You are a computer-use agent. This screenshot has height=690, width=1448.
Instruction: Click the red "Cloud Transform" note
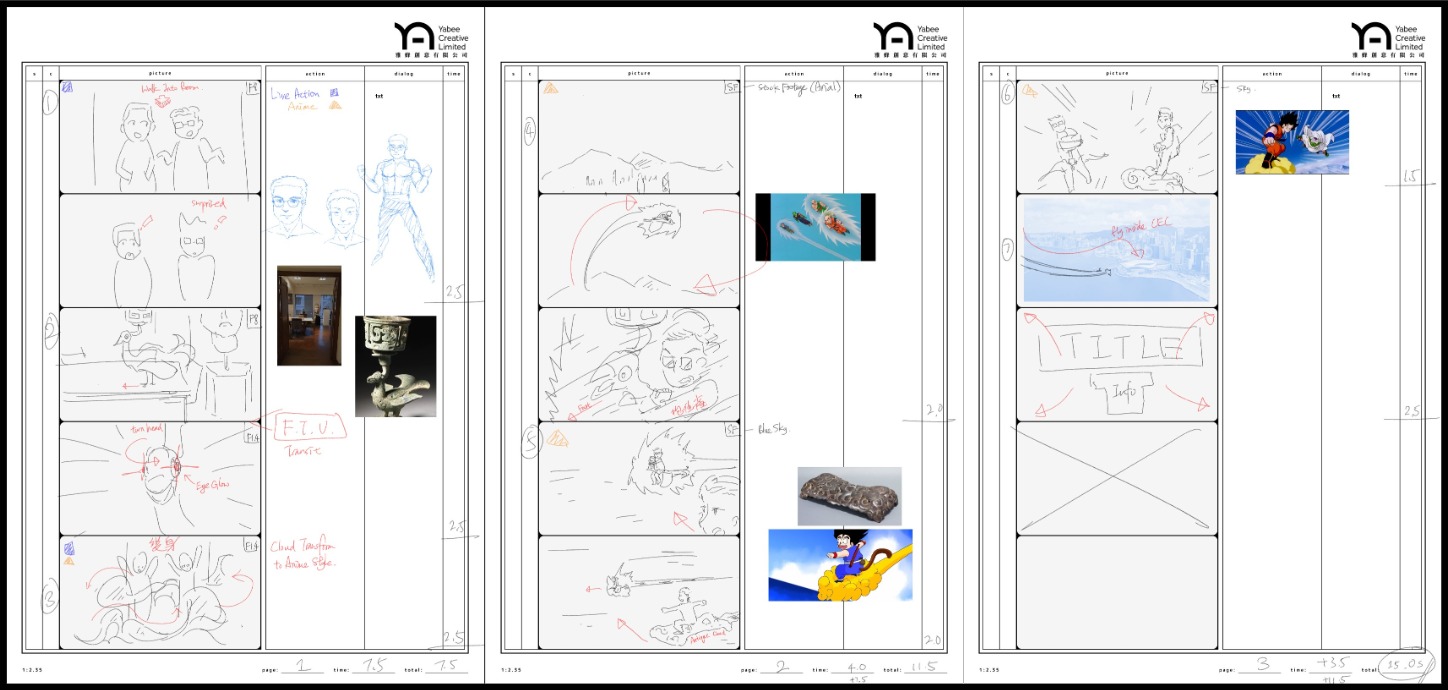pyautogui.click(x=304, y=555)
